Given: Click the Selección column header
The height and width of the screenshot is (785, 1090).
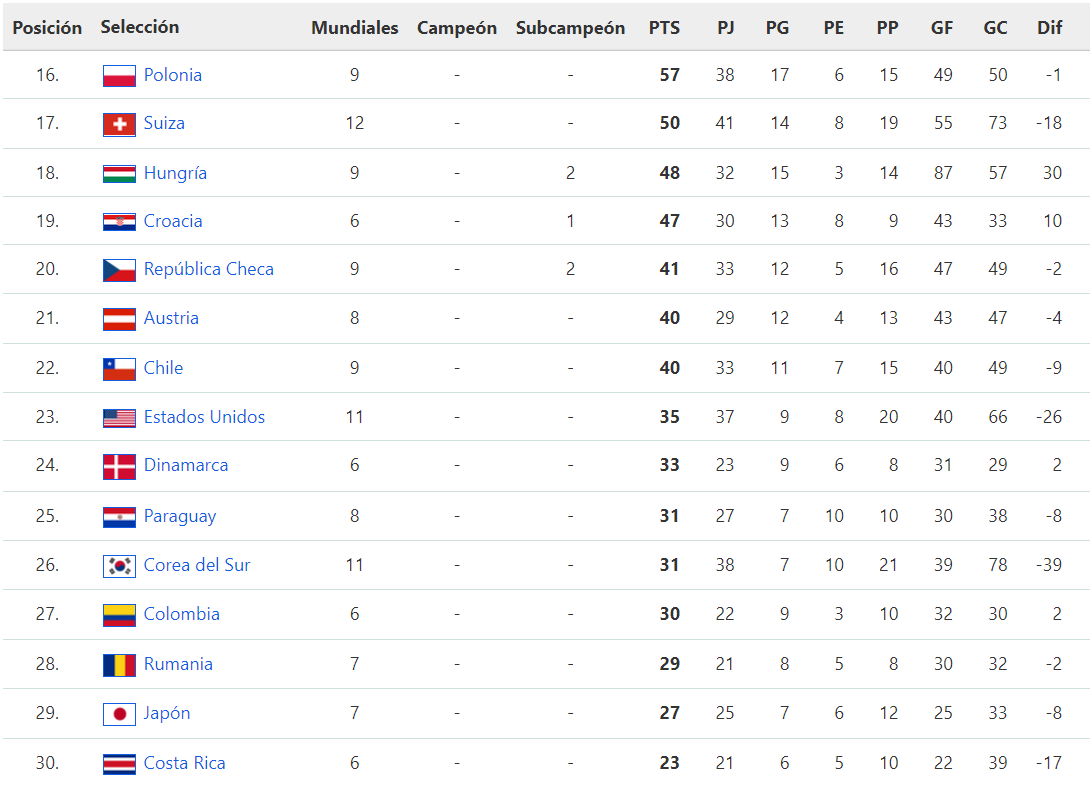Looking at the screenshot, I should click(140, 27).
